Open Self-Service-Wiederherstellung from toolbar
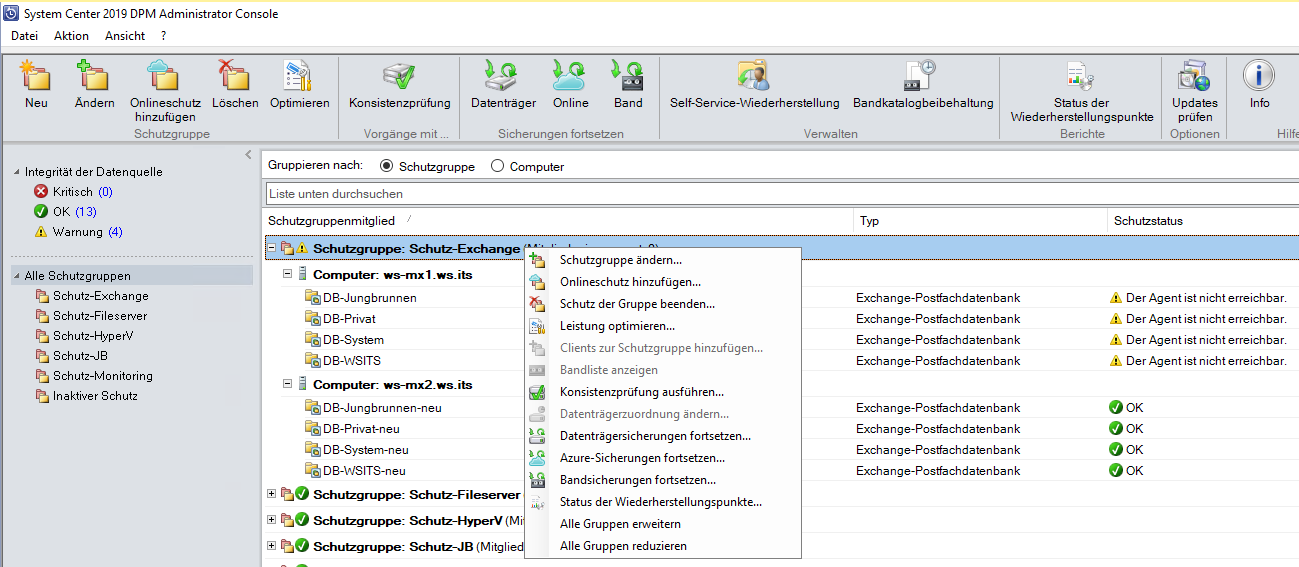The height and width of the screenshot is (567, 1299). [754, 76]
